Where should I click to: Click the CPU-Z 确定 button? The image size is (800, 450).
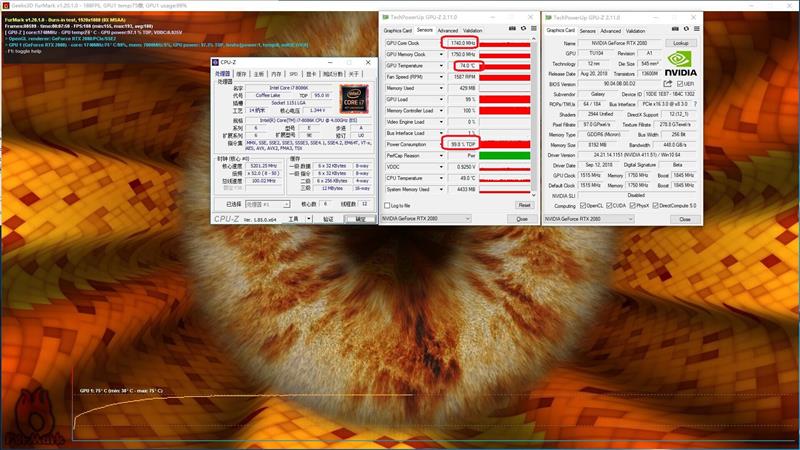click(x=360, y=219)
